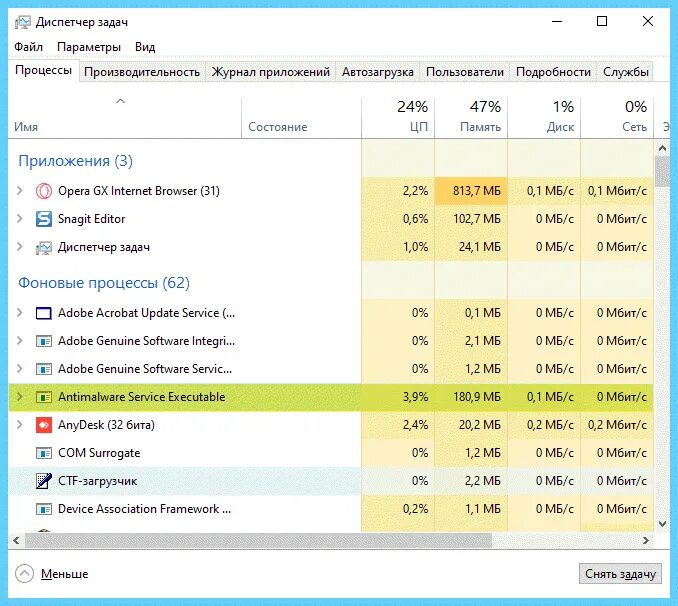Sort processes by Память column
Screen dimensions: 678x606
point(471,117)
